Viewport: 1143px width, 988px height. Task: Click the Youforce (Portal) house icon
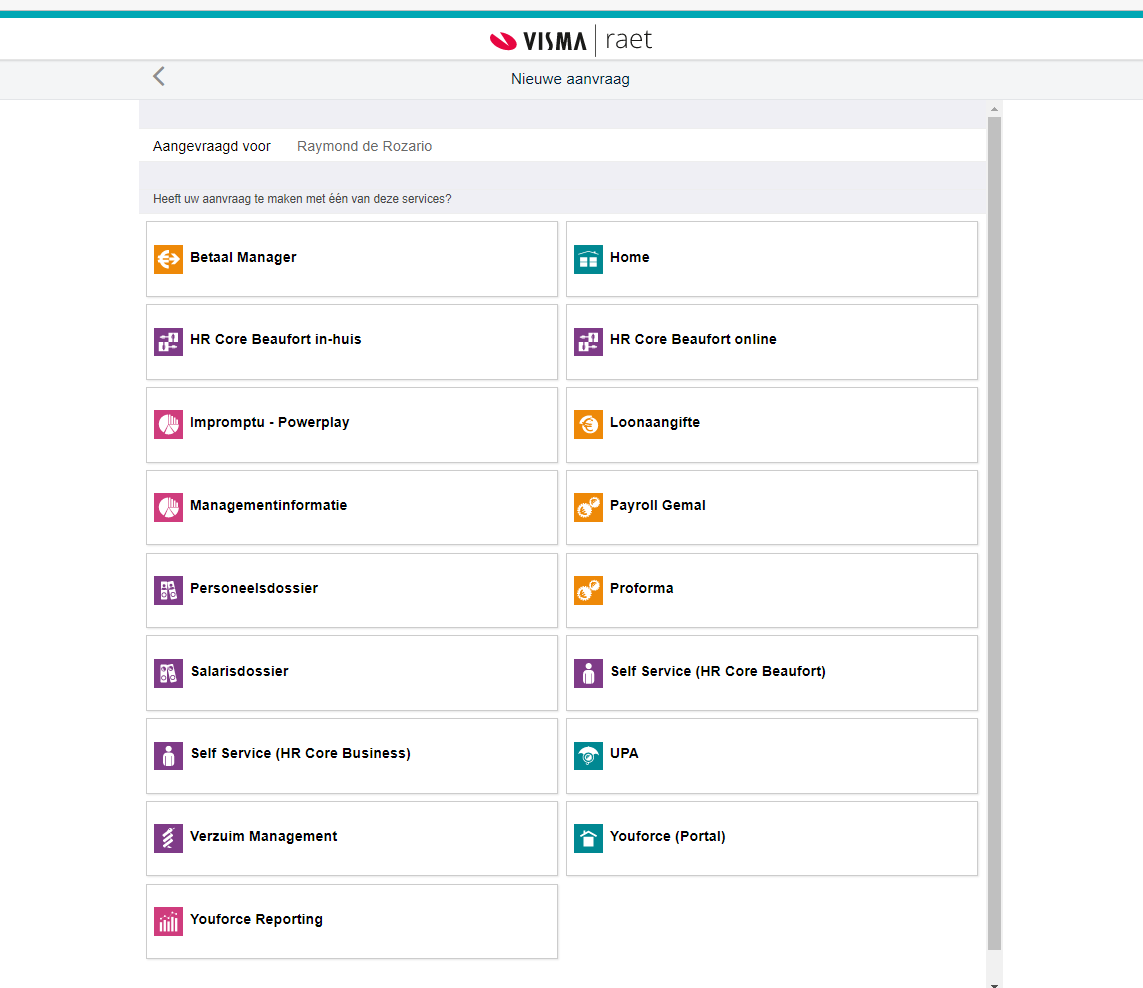tap(588, 839)
